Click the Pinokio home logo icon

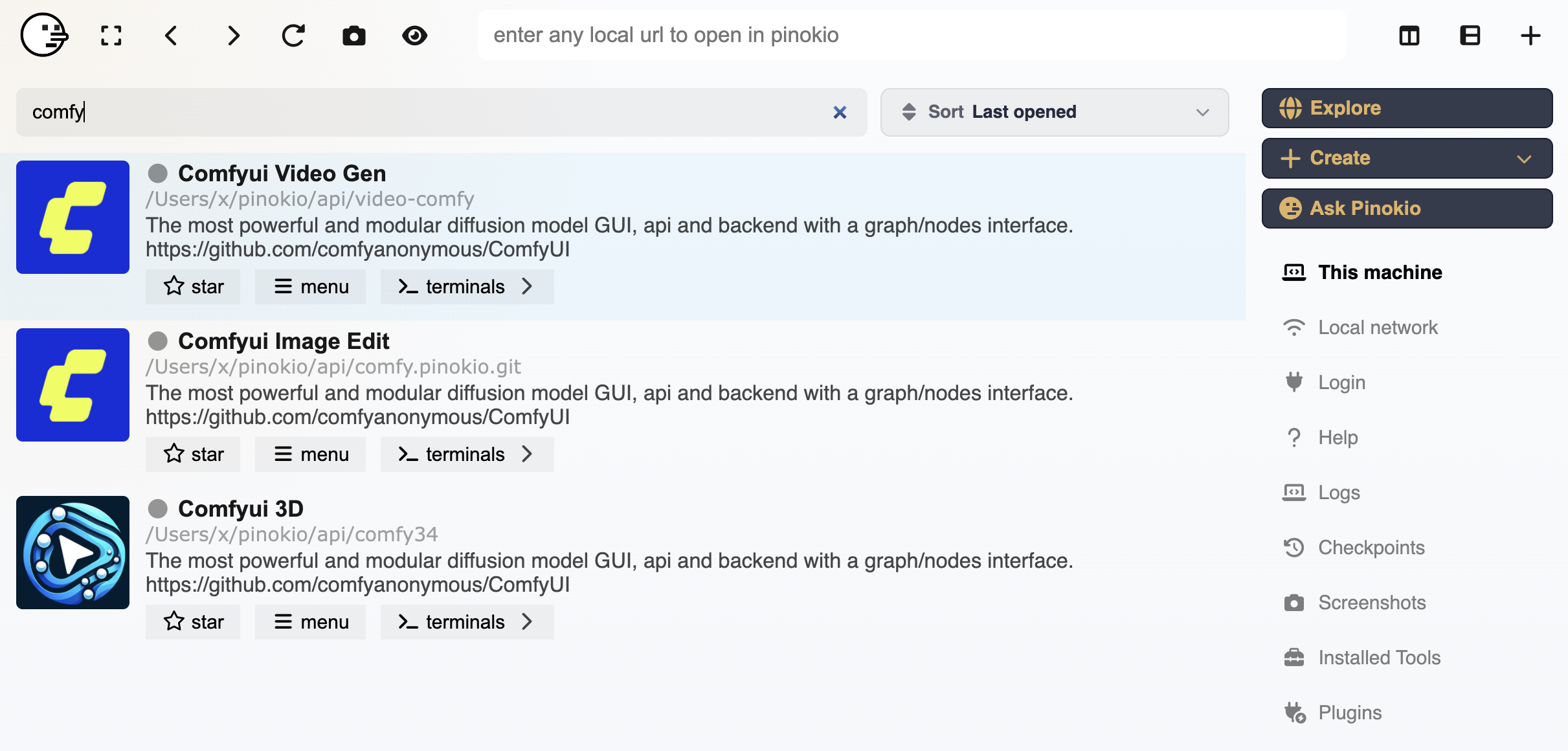(44, 35)
